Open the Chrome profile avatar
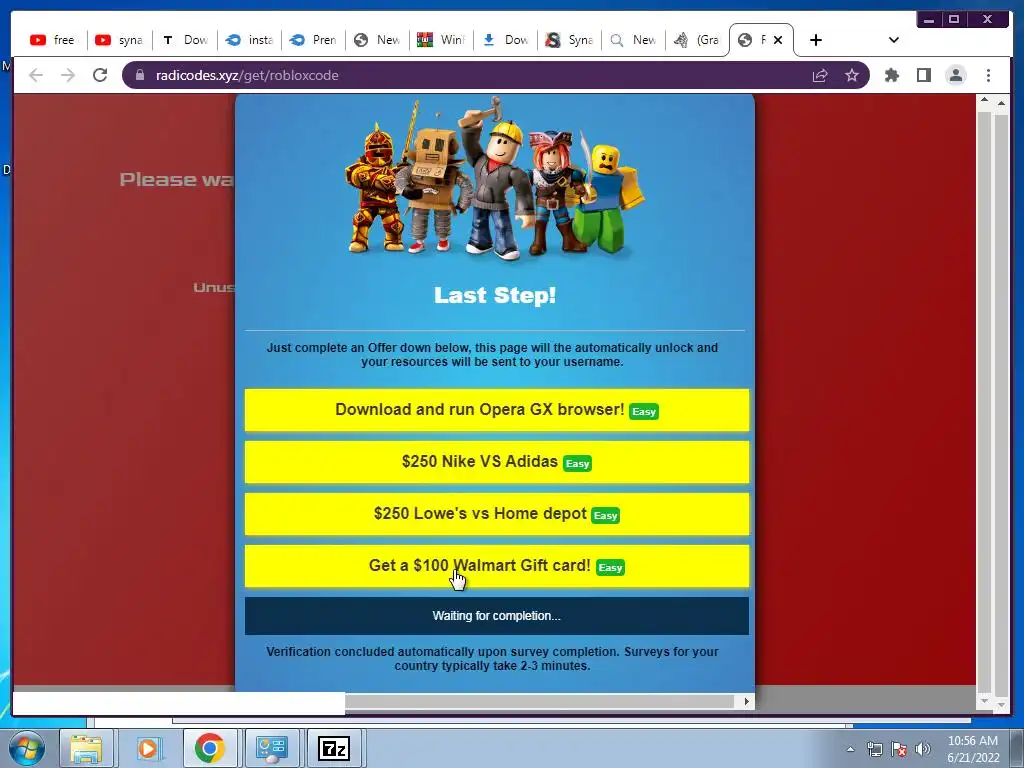 tap(955, 75)
